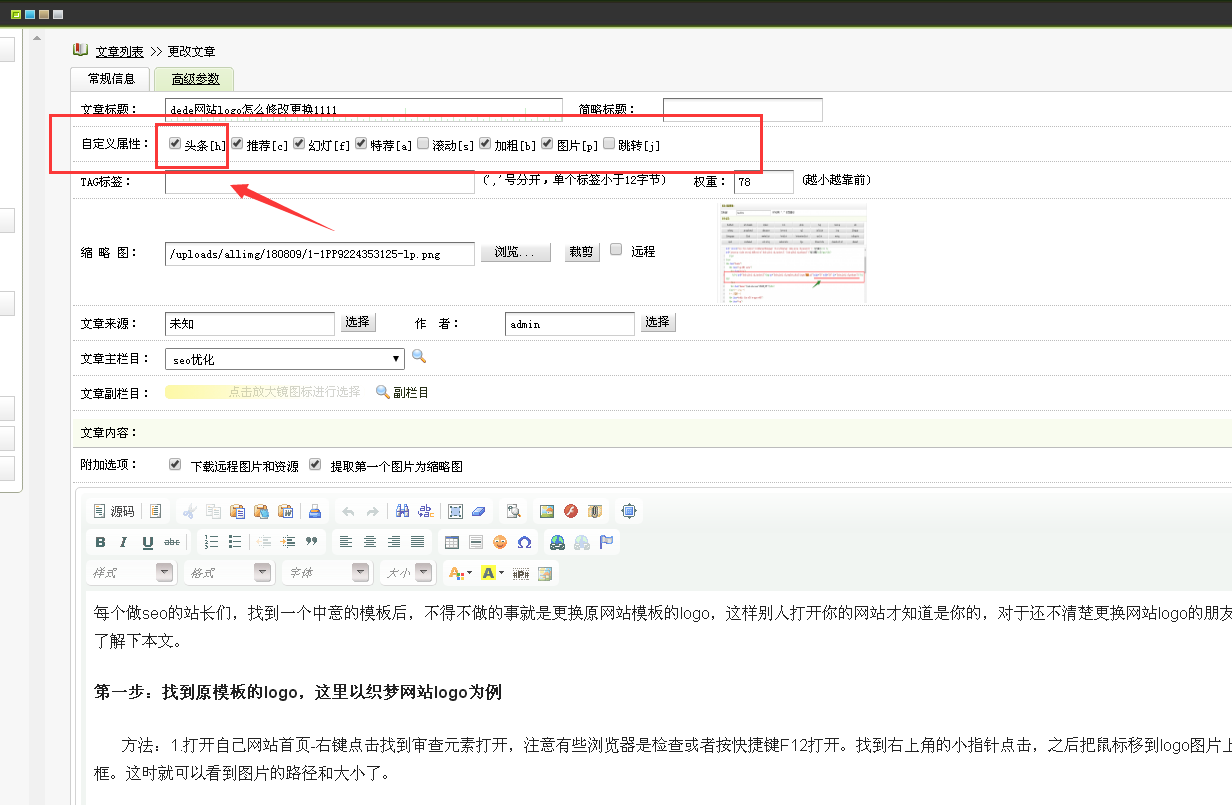Toggle 下载远程图片和资源 checkbox
The width and height of the screenshot is (1232, 805).
[175, 465]
